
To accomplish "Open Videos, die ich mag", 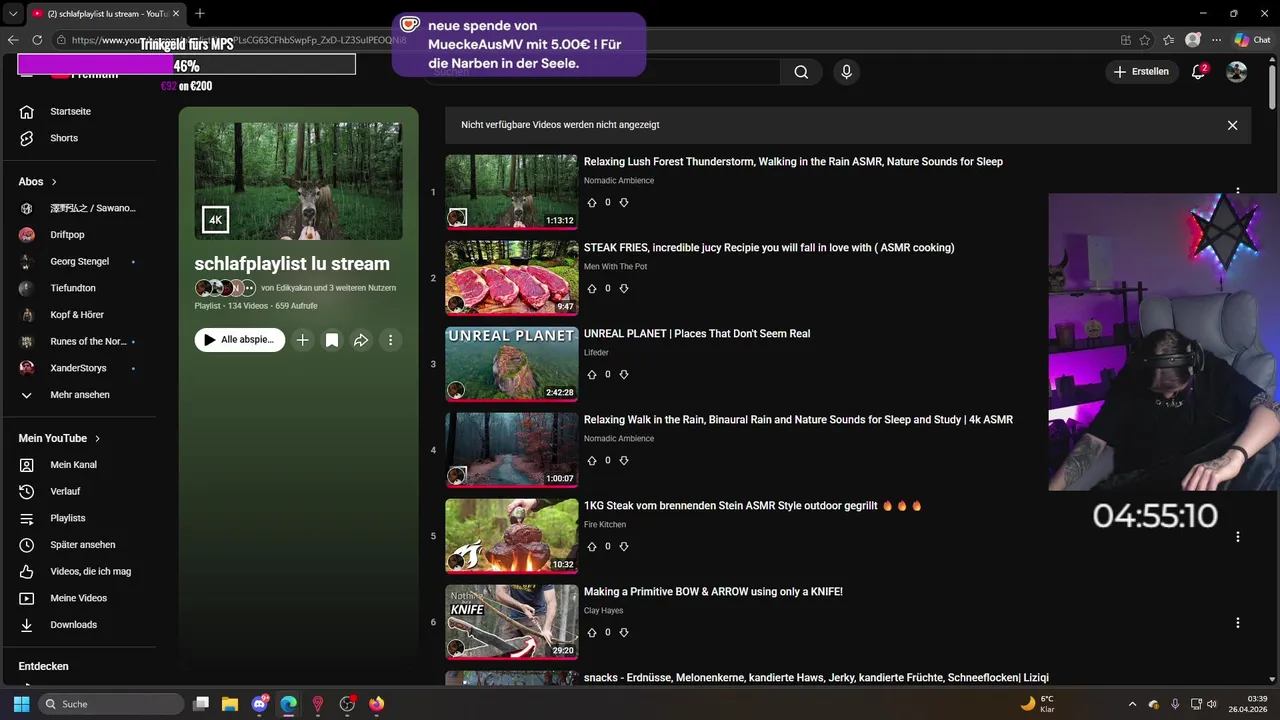I will tap(90, 572).
